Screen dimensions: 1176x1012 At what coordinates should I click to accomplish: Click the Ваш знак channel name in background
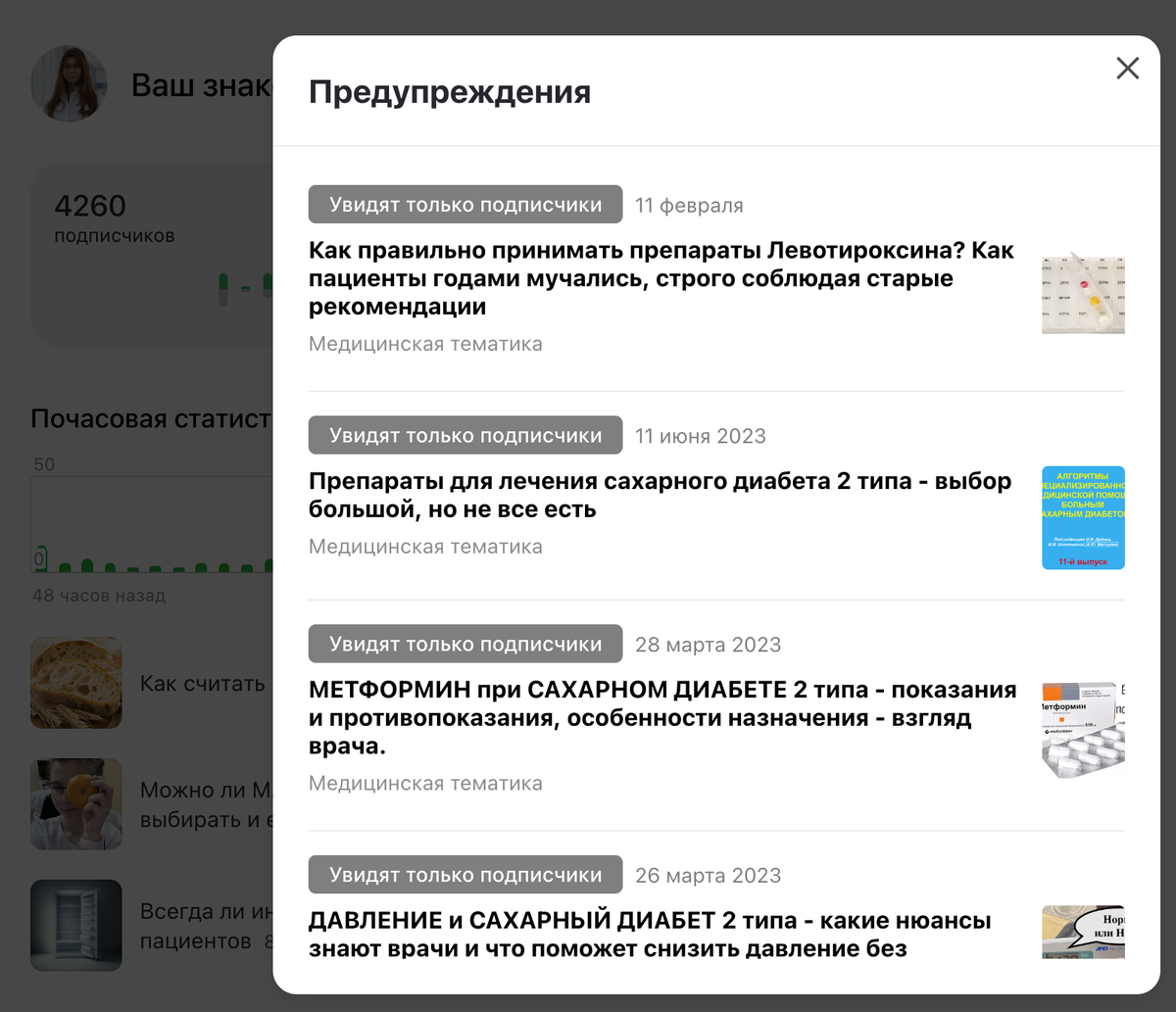coord(202,84)
